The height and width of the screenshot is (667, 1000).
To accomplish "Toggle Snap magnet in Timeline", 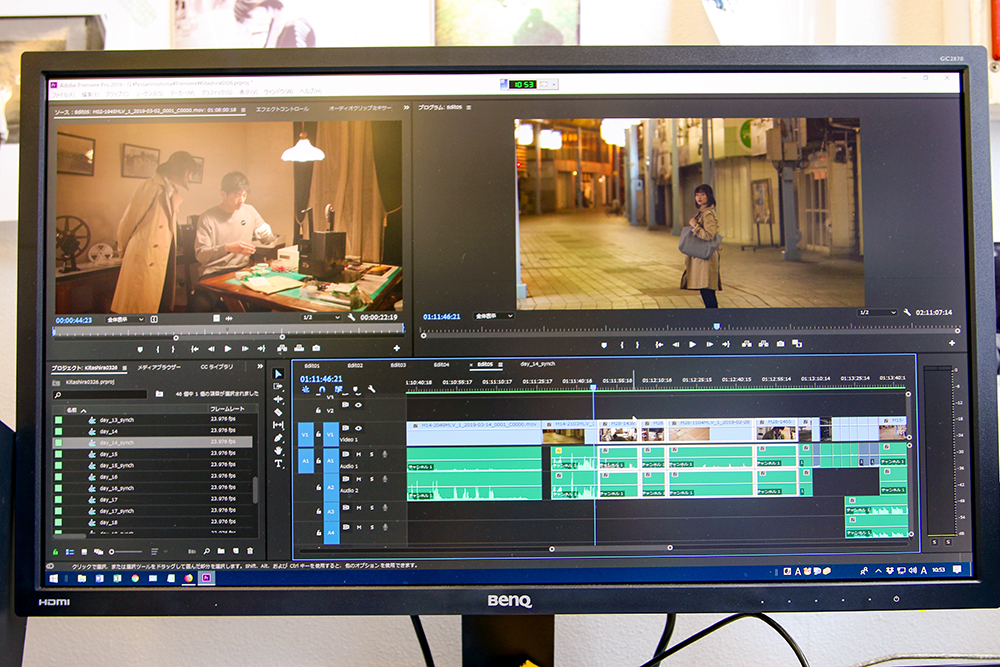I will coord(322,389).
